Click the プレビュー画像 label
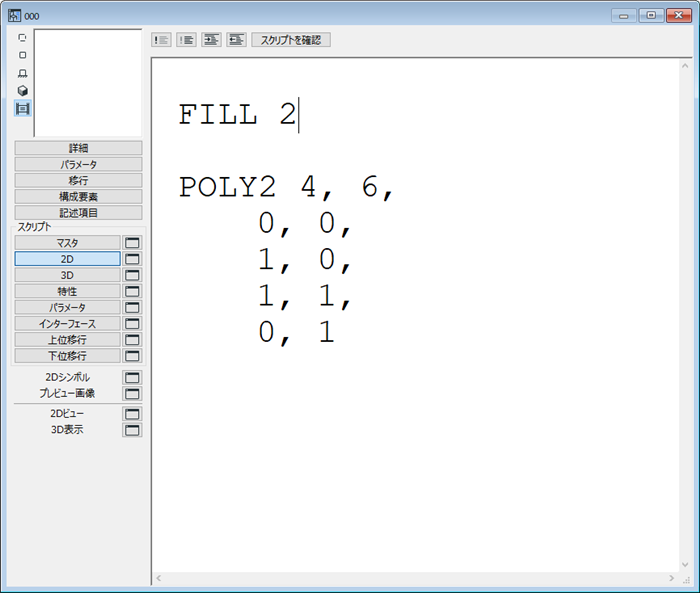700x593 pixels. [x=67, y=393]
